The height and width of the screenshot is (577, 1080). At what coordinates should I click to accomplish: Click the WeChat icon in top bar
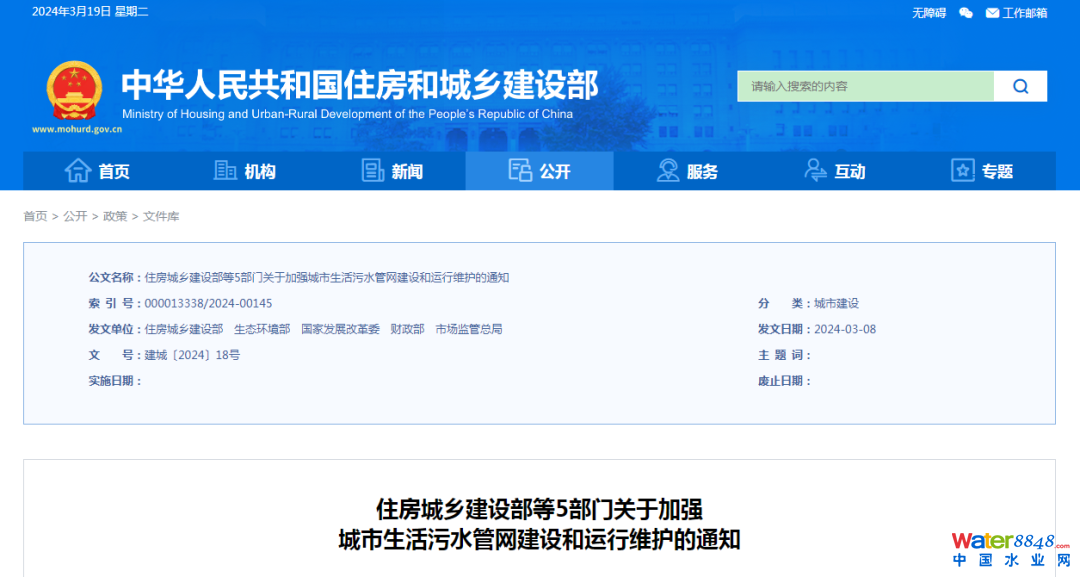[x=965, y=13]
